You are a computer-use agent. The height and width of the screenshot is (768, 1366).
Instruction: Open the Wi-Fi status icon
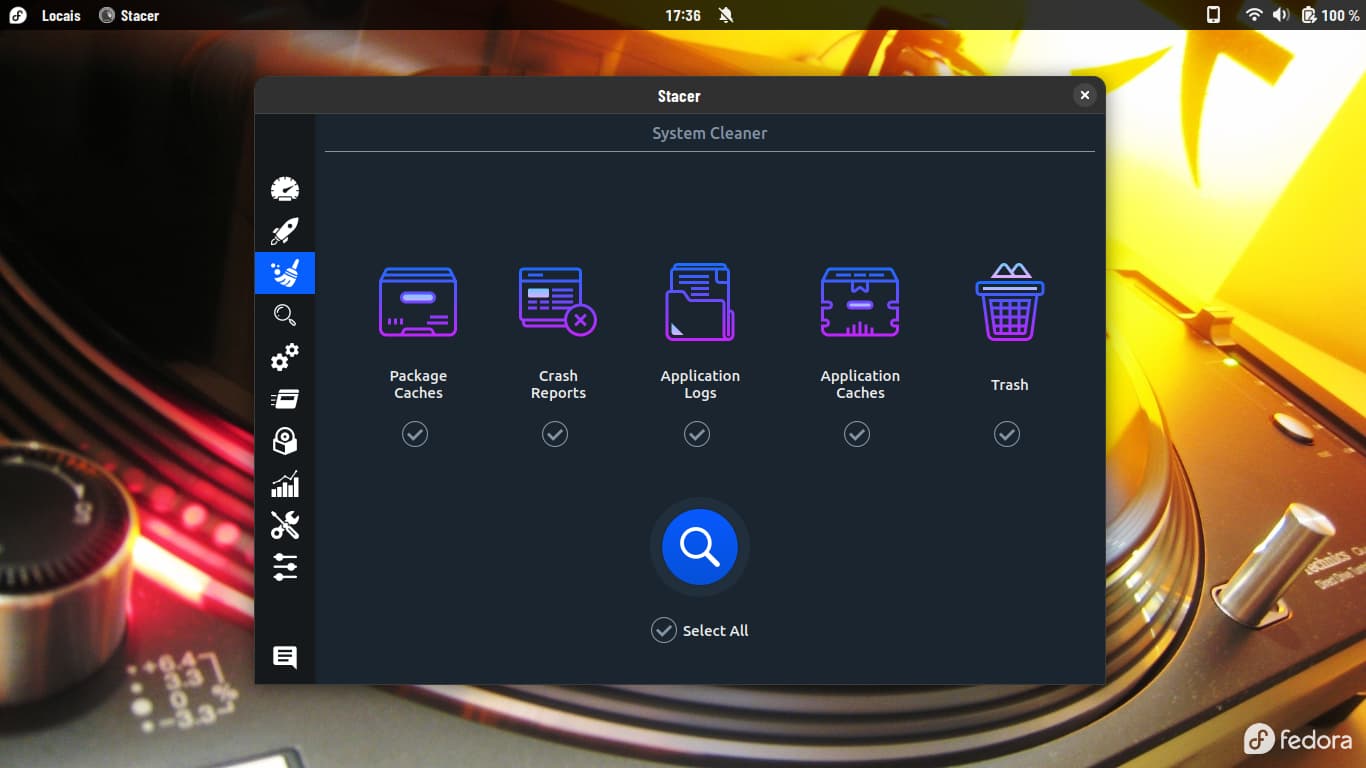[1254, 15]
